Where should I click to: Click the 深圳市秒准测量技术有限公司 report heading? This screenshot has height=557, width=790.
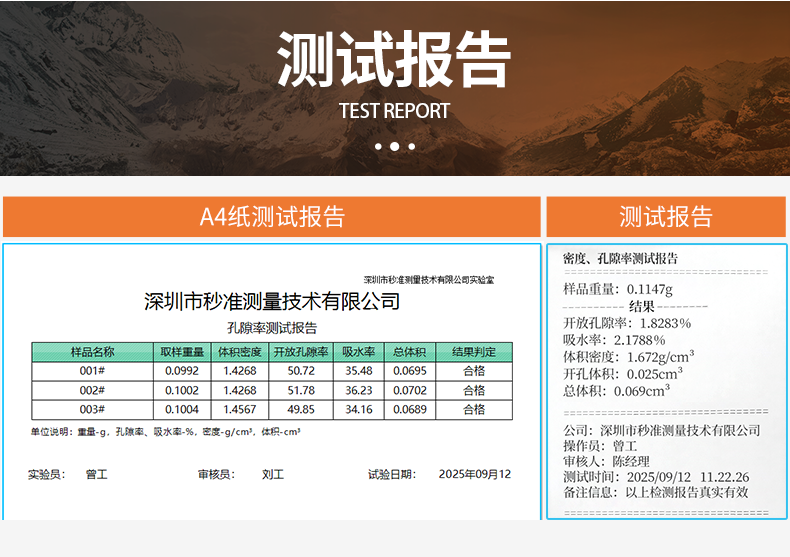pyautogui.click(x=272, y=302)
